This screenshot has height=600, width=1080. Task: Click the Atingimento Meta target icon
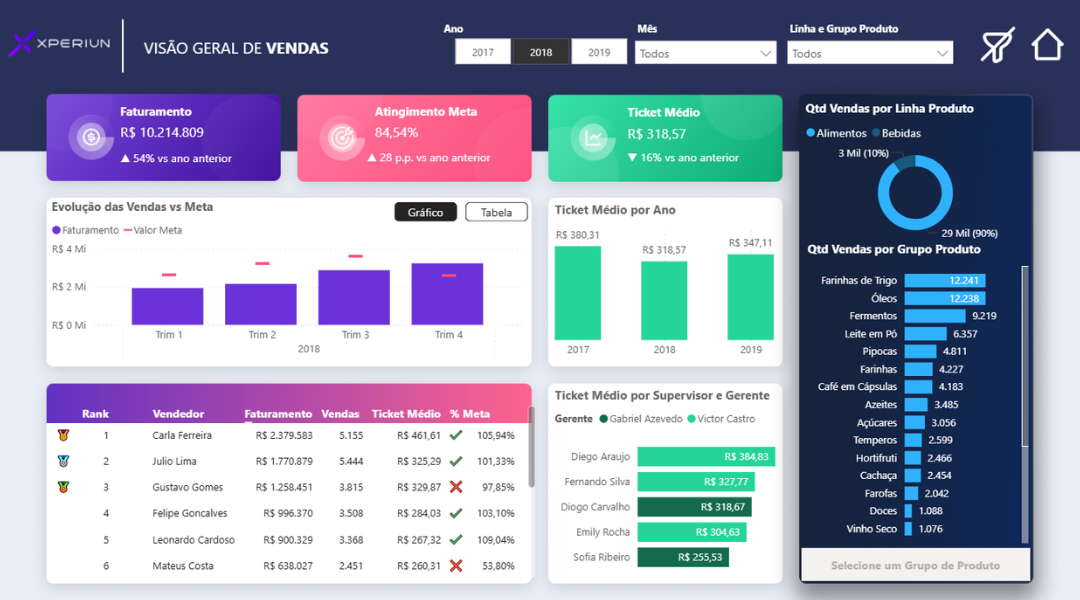point(341,137)
